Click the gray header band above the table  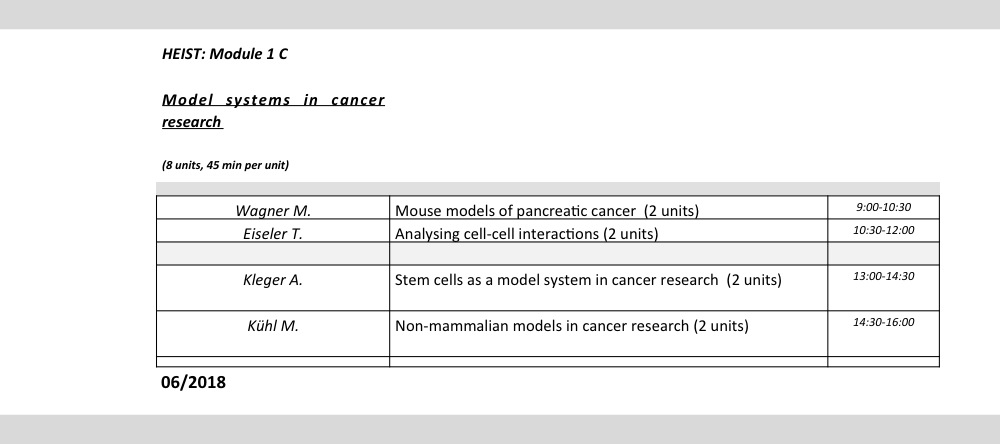548,188
